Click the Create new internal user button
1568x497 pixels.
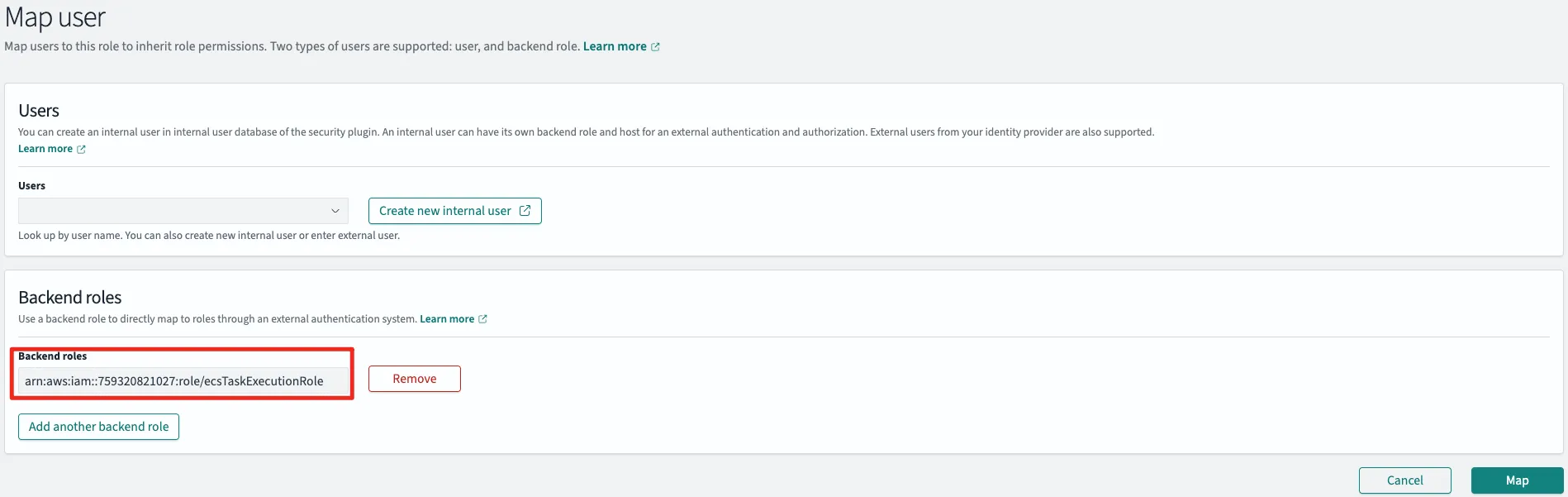point(446,211)
